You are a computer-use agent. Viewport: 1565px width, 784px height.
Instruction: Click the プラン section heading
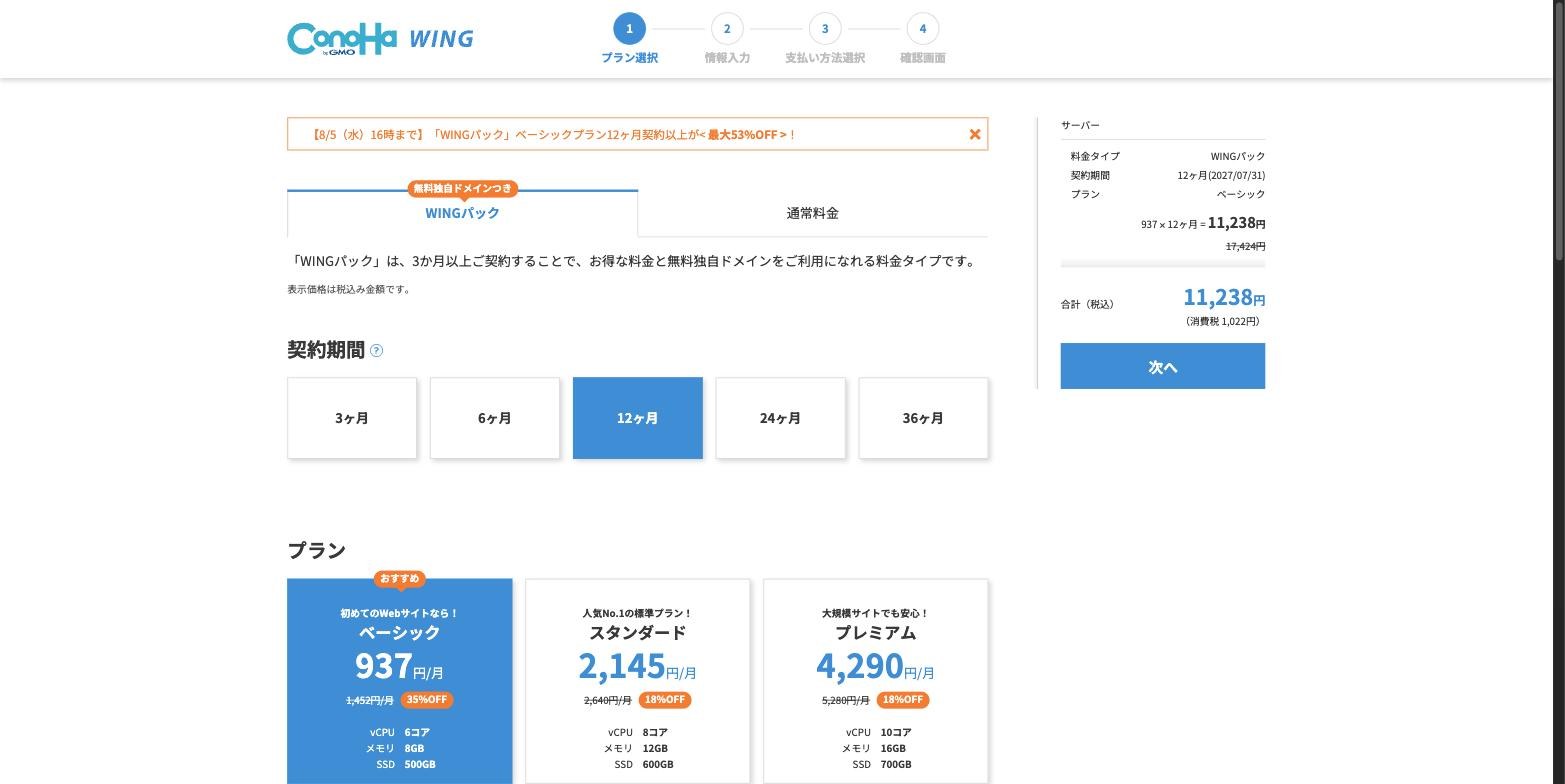pyautogui.click(x=316, y=551)
